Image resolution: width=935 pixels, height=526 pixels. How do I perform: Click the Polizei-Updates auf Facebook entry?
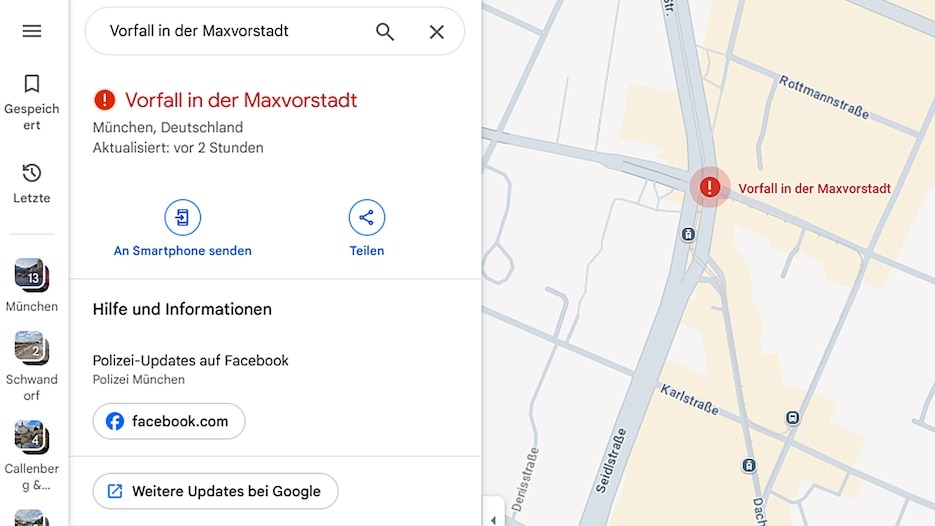pos(190,369)
